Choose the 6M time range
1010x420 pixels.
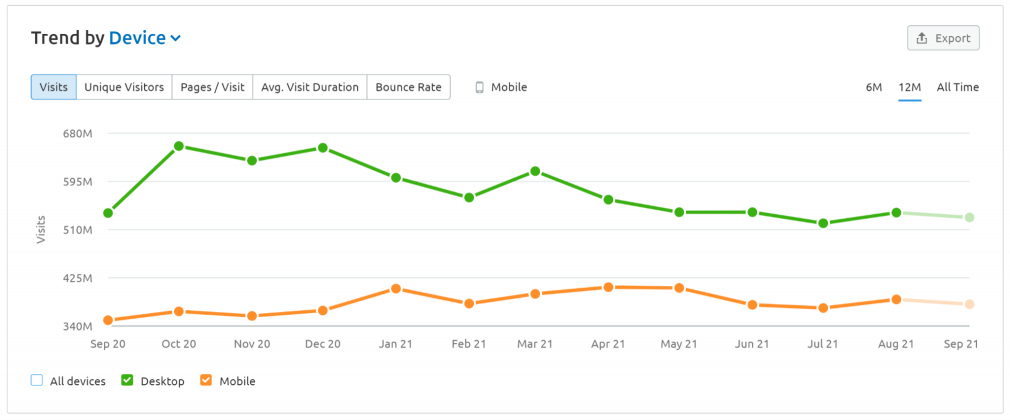point(873,87)
